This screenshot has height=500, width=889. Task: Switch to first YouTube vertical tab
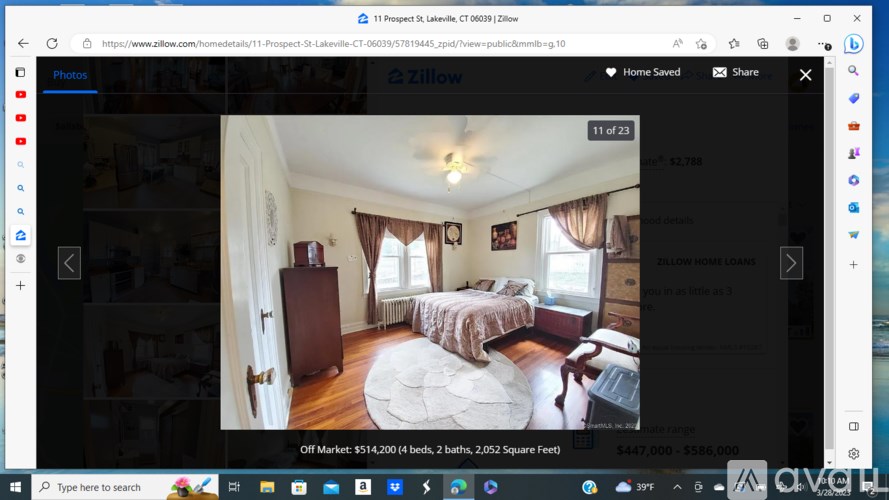(x=20, y=95)
